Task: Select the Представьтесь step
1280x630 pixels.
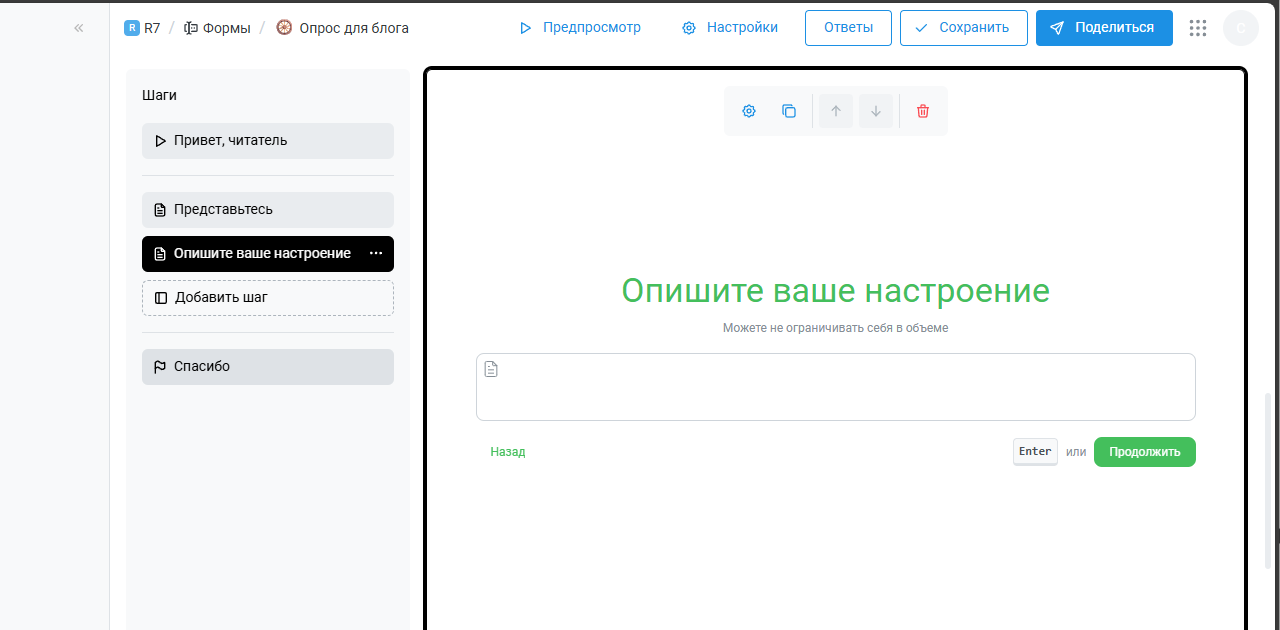Action: [268, 210]
